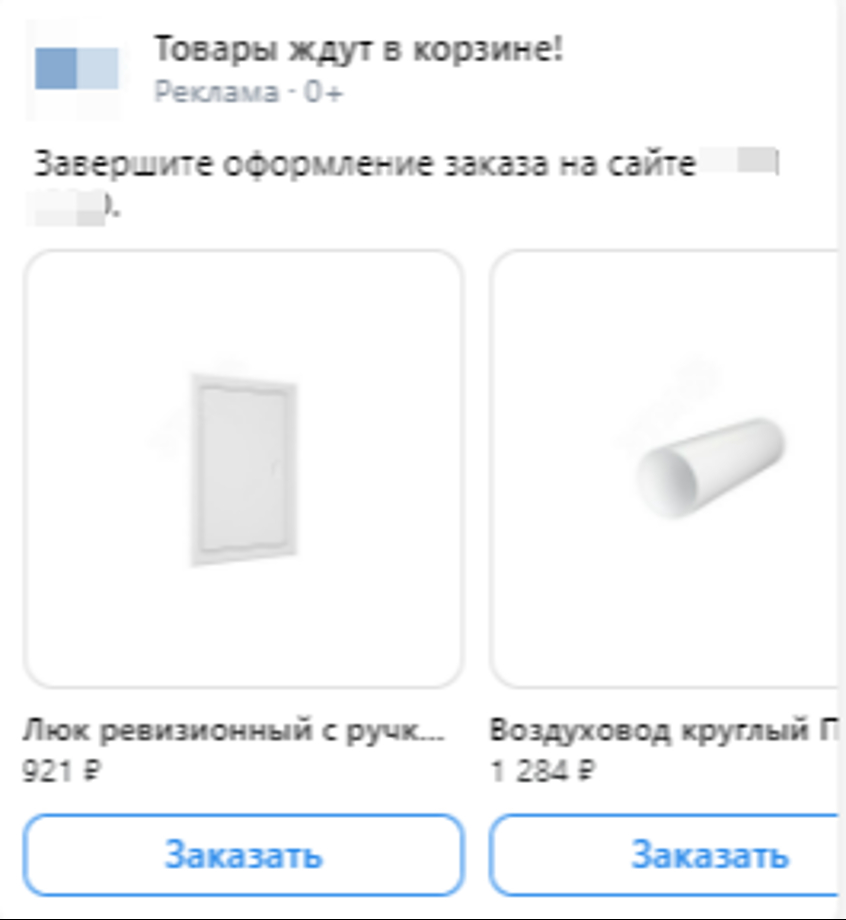Image resolution: width=846 pixels, height=920 pixels.
Task: Click the ruble sign next to 1 284
Action: [586, 771]
